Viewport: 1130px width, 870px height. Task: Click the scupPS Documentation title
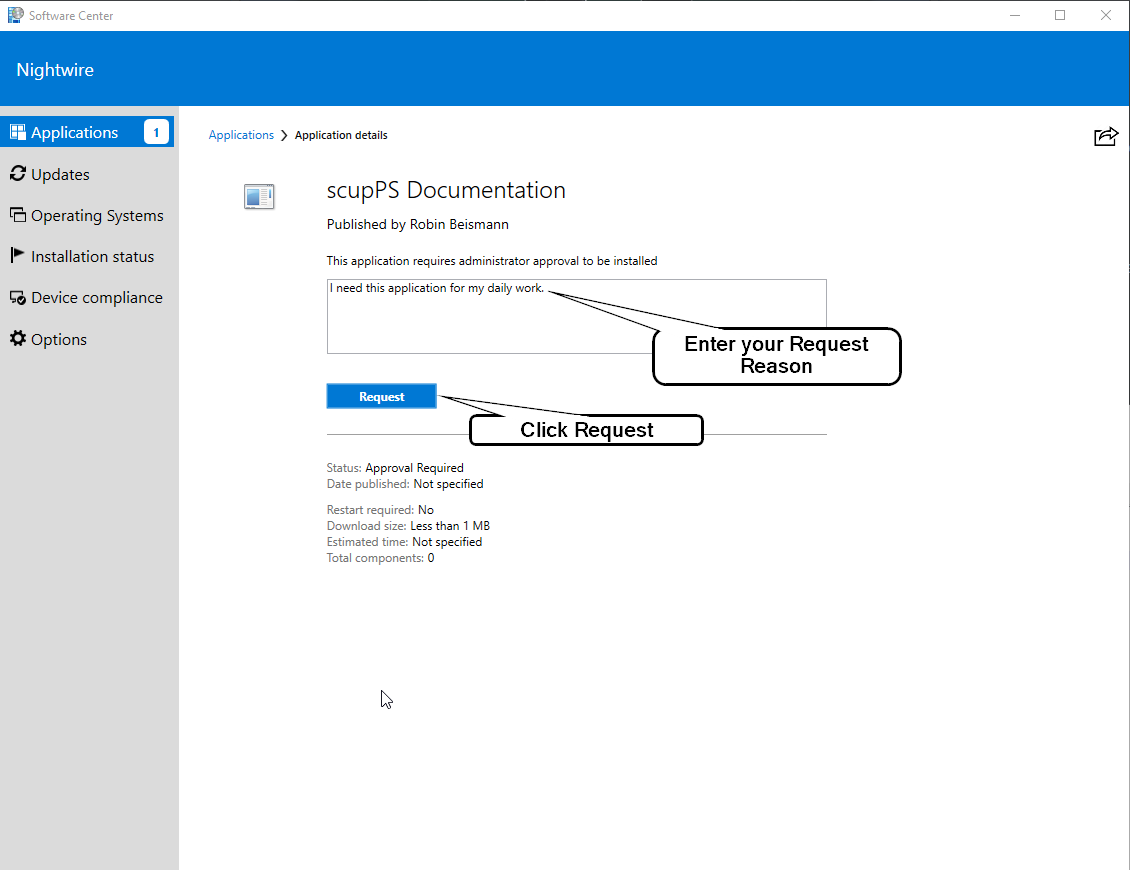pos(446,190)
